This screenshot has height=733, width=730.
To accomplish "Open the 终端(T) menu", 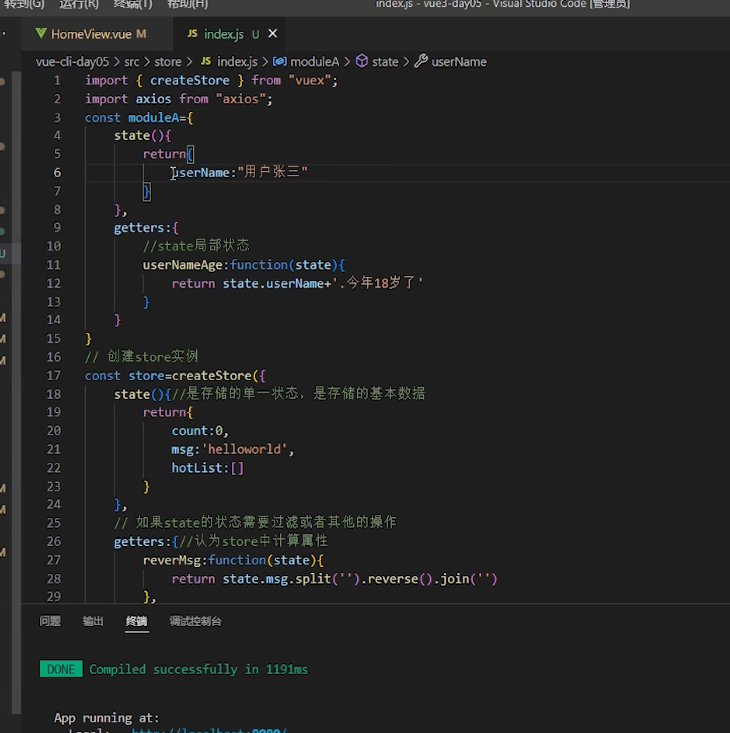I will point(133,4).
